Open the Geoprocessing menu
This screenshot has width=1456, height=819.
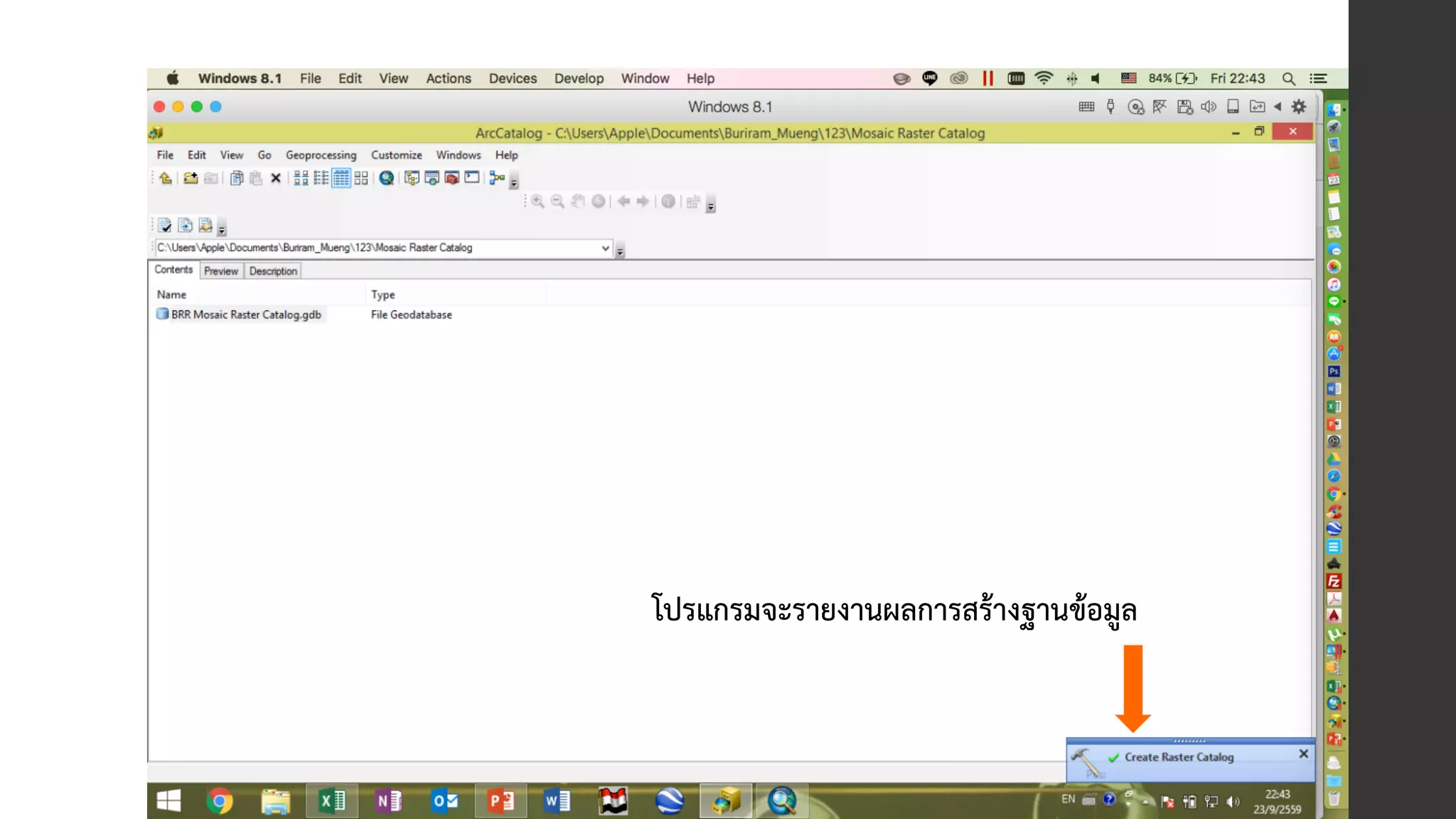(x=321, y=155)
